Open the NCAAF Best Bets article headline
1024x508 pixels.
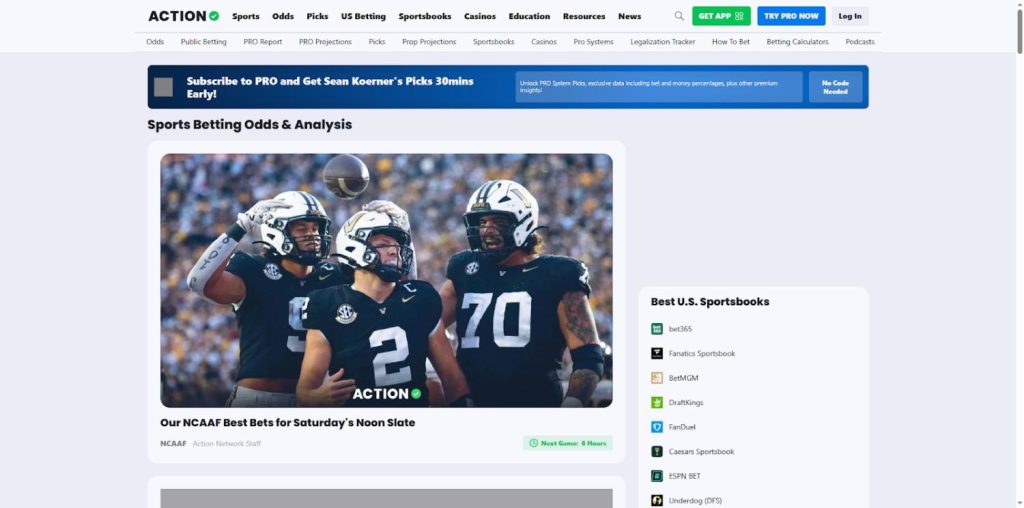[x=287, y=423]
